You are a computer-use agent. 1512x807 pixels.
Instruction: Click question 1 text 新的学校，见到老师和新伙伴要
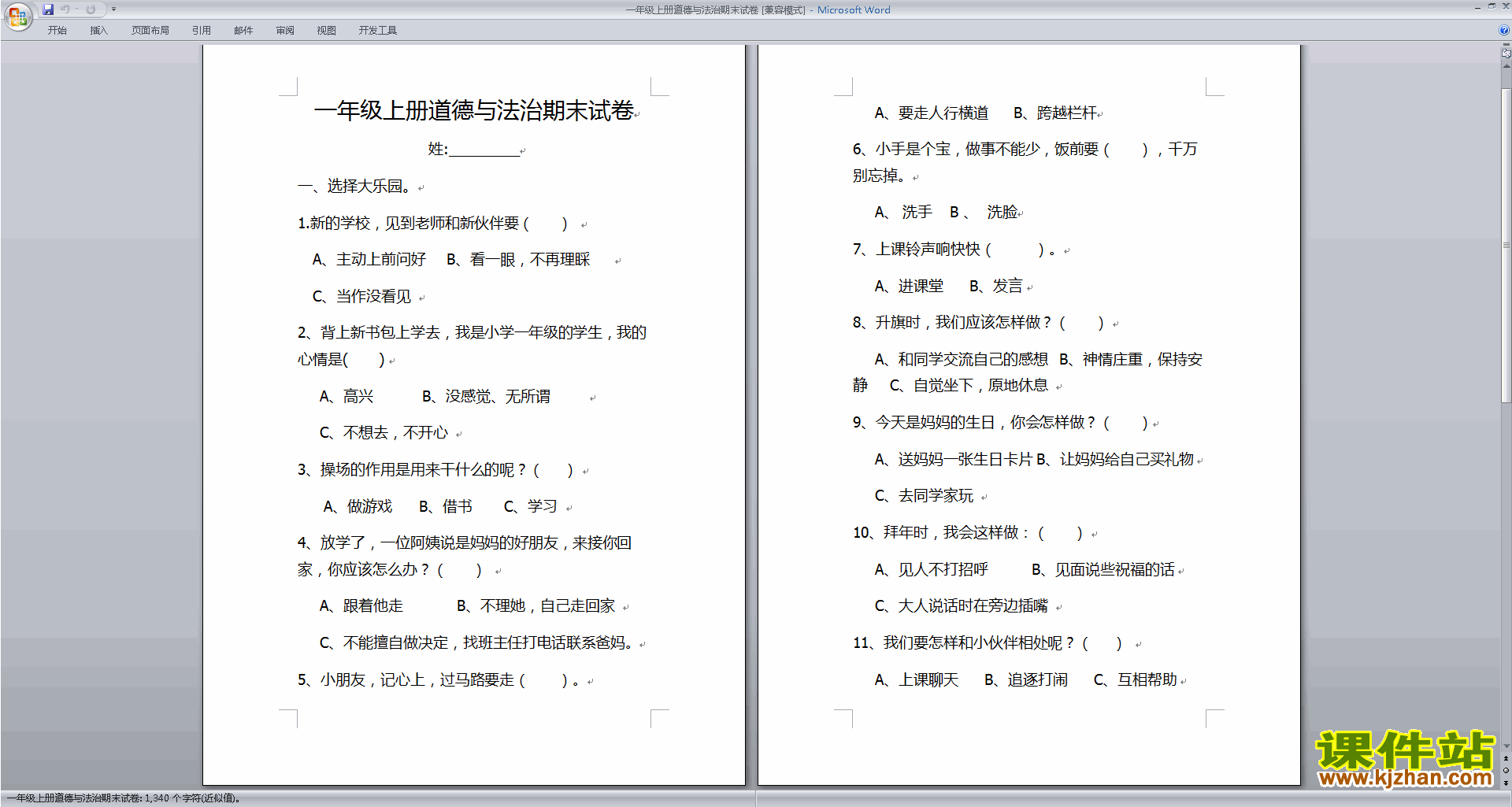414,224
